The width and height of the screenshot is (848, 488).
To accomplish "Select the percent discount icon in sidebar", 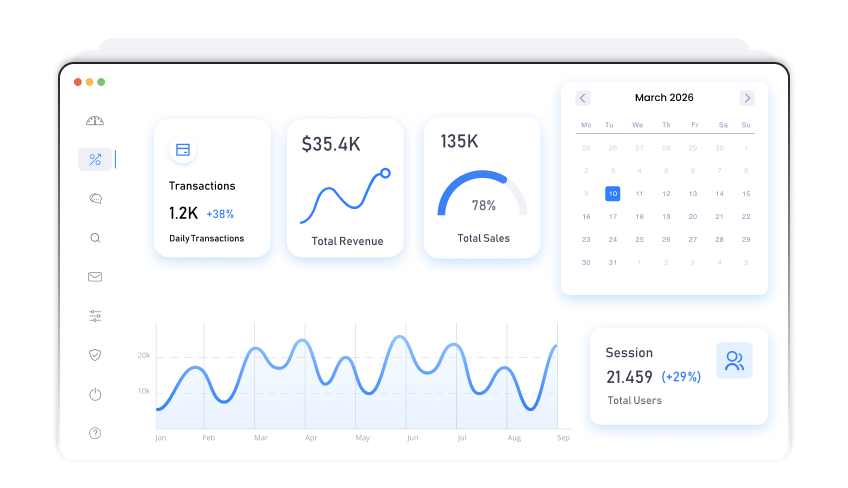I will click(95, 159).
